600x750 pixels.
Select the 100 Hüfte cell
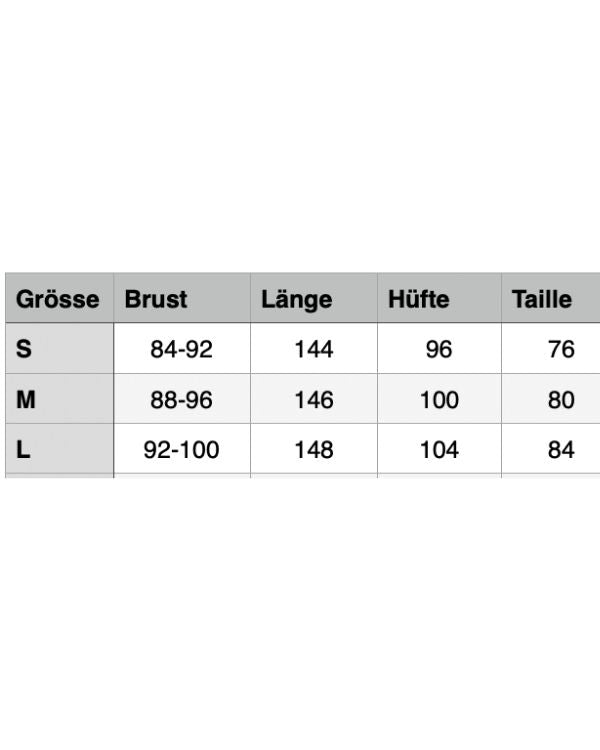click(x=439, y=400)
